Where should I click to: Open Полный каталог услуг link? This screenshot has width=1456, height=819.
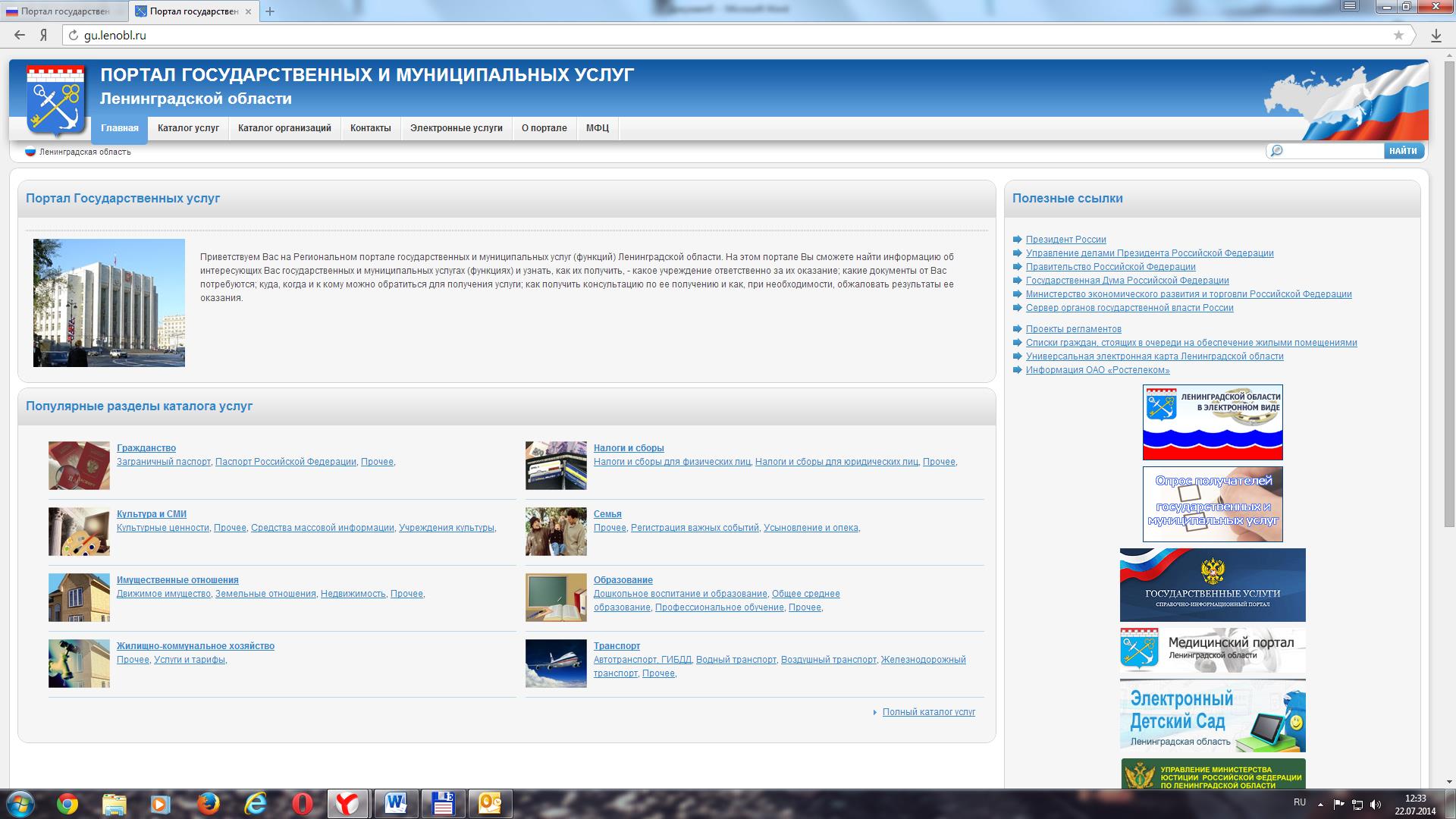click(x=929, y=712)
